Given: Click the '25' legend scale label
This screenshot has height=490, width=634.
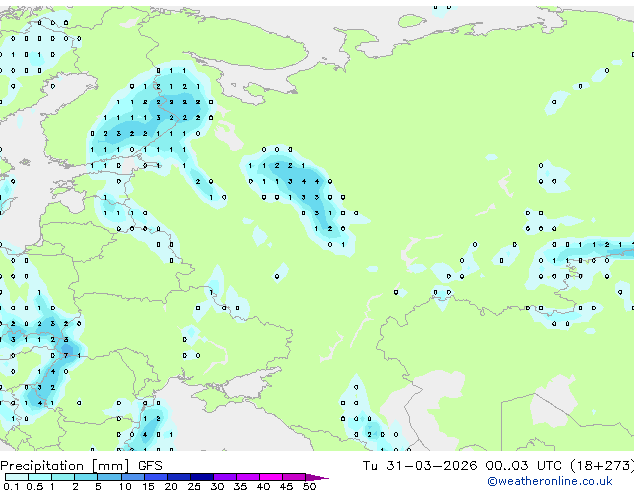Looking at the screenshot, I should point(194,486).
